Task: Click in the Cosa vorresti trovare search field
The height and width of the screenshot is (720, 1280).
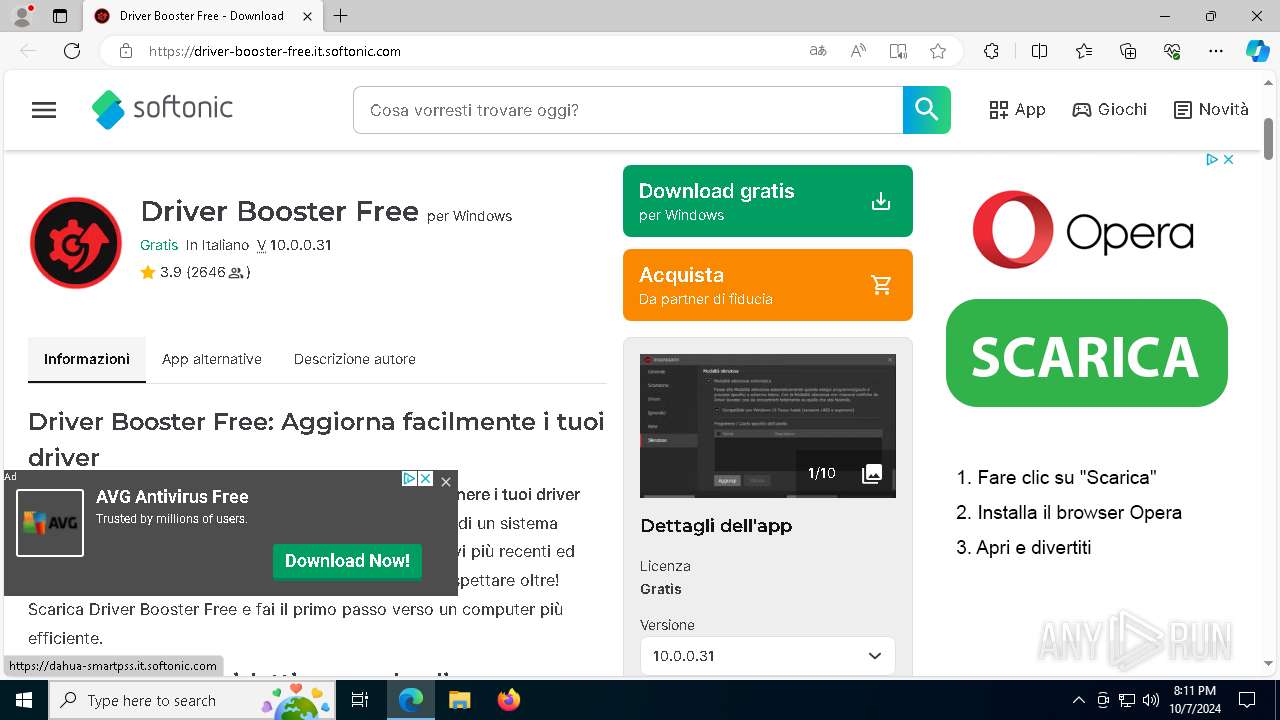Action: pyautogui.click(x=628, y=110)
